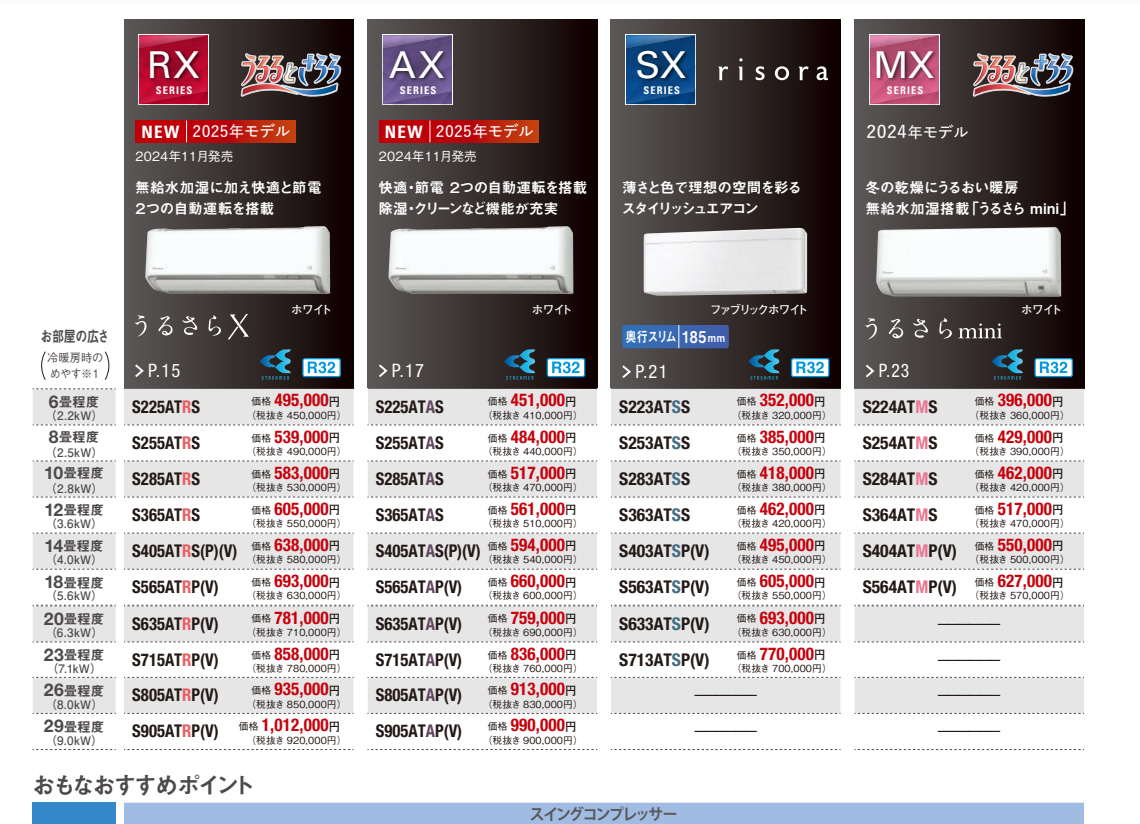Screen dimensions: 1140x824
Task: Click model number S223ATSS
Action: [x=654, y=407]
